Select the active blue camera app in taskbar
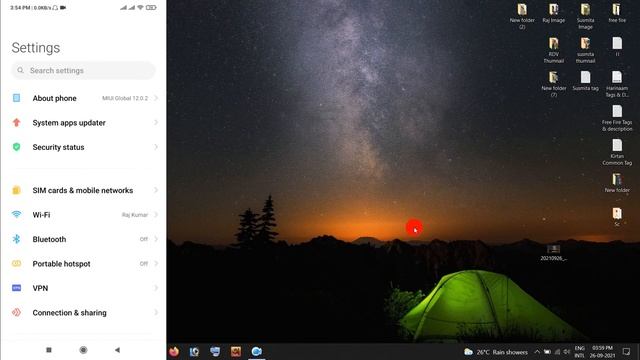 (257, 351)
